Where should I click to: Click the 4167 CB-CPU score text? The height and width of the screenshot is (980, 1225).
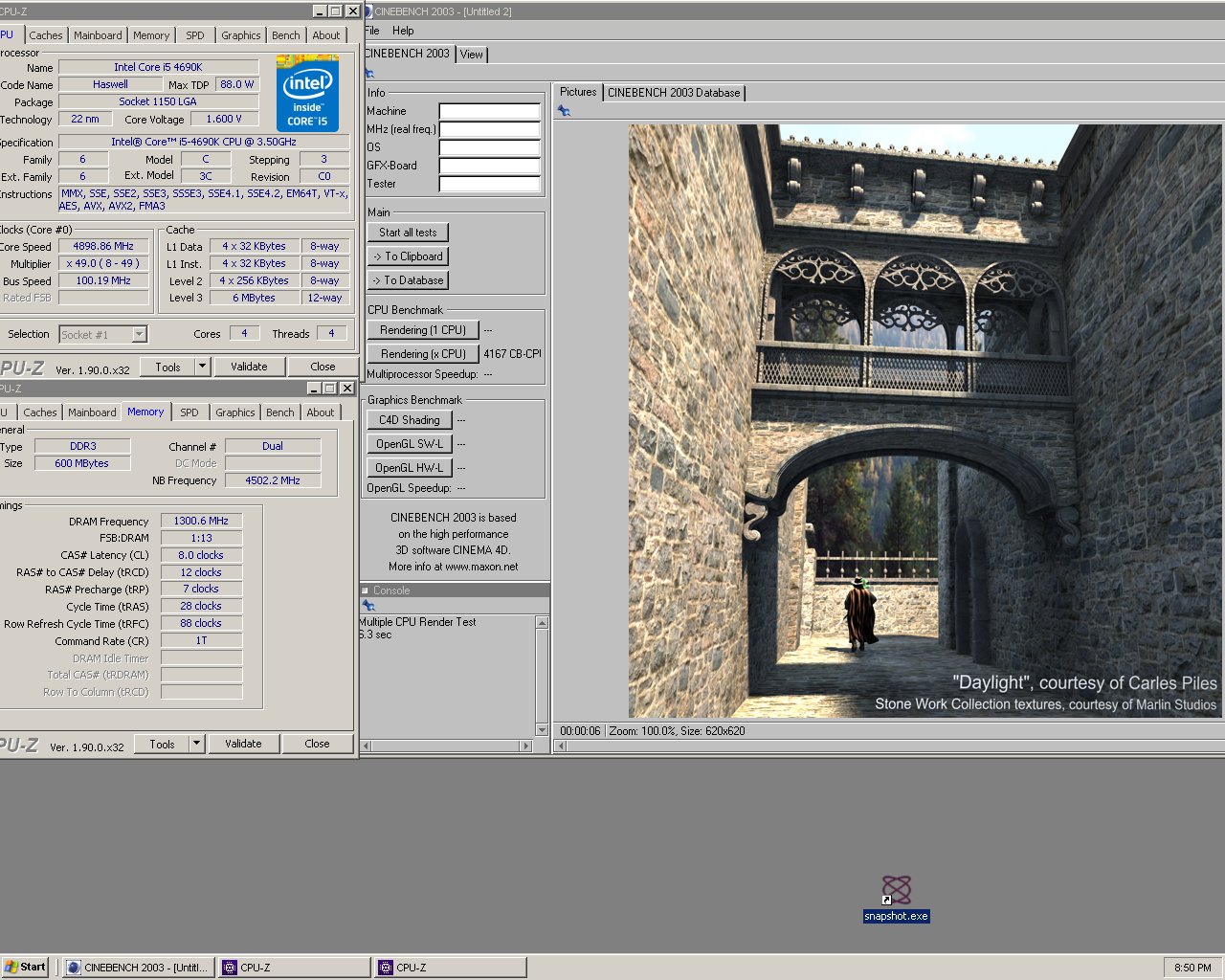click(x=512, y=354)
